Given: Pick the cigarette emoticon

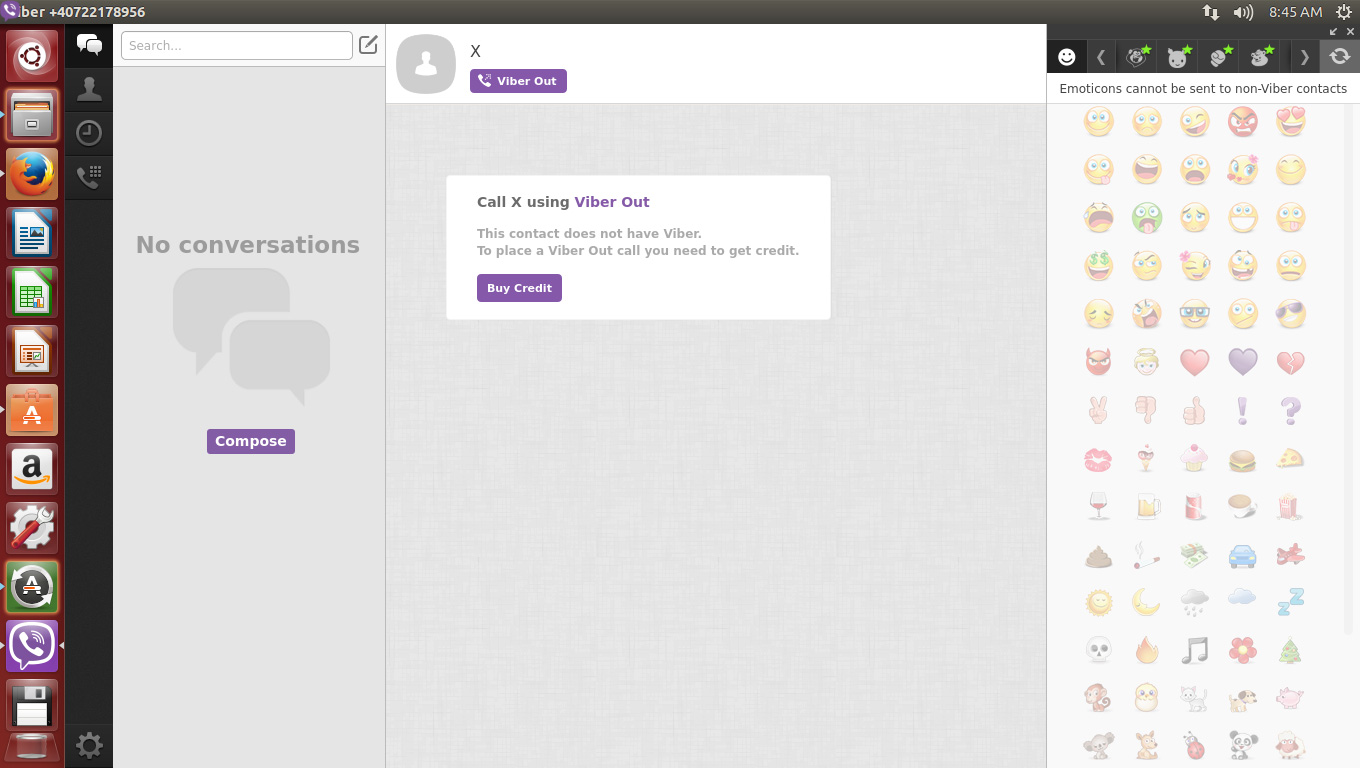Looking at the screenshot, I should click(1147, 555).
